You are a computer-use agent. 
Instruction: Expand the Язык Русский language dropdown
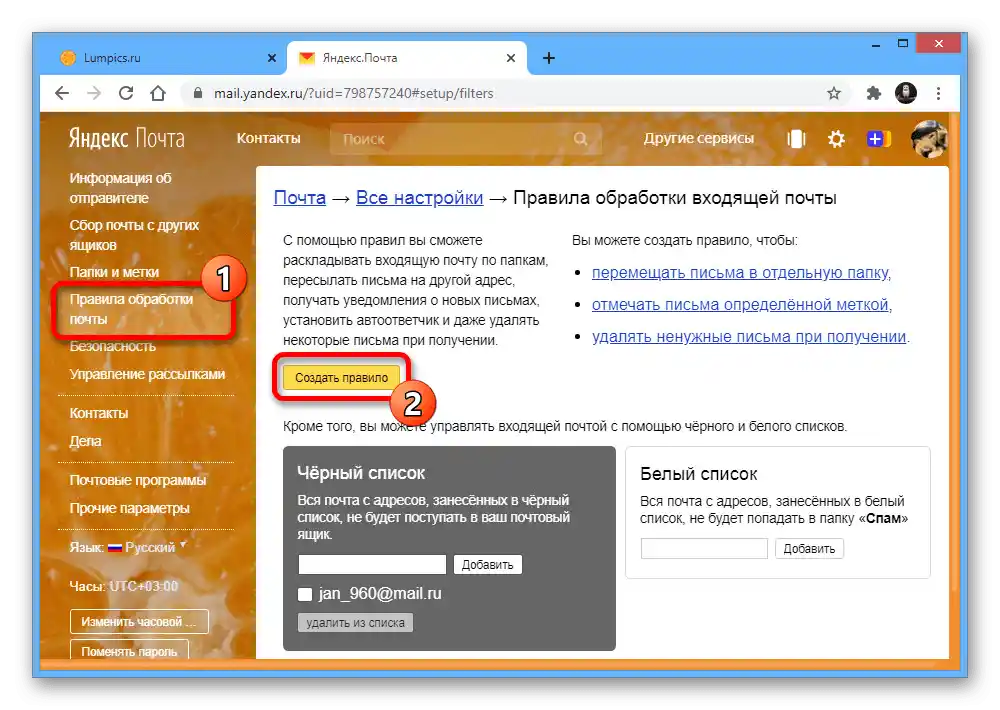(x=149, y=547)
